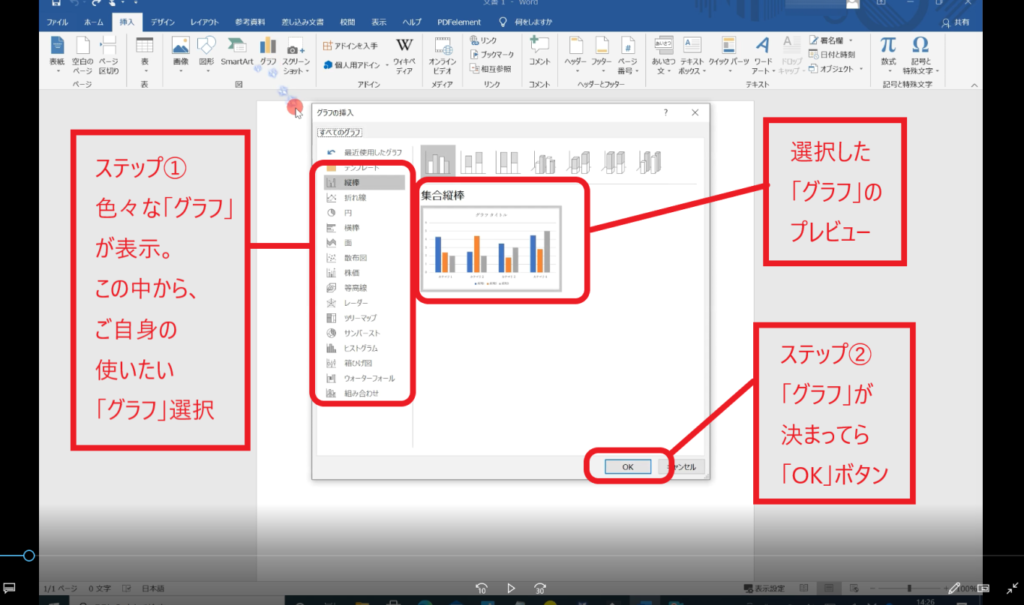This screenshot has width=1024, height=605.
Task: Open the すべてのグラフ tab in dialog
Action: (340, 132)
